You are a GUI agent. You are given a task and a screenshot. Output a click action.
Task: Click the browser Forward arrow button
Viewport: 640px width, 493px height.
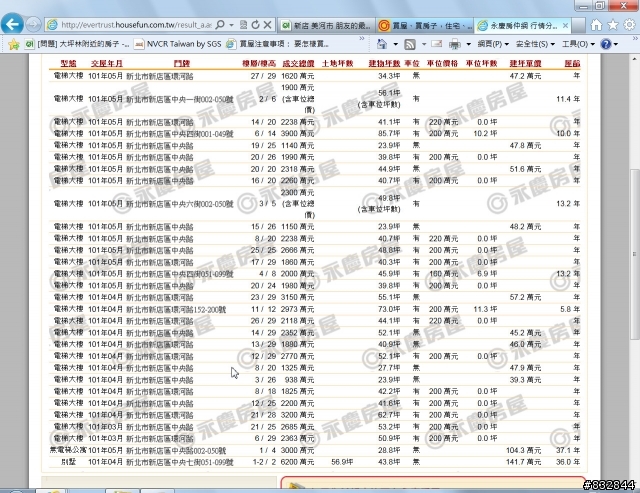pyautogui.click(x=33, y=23)
